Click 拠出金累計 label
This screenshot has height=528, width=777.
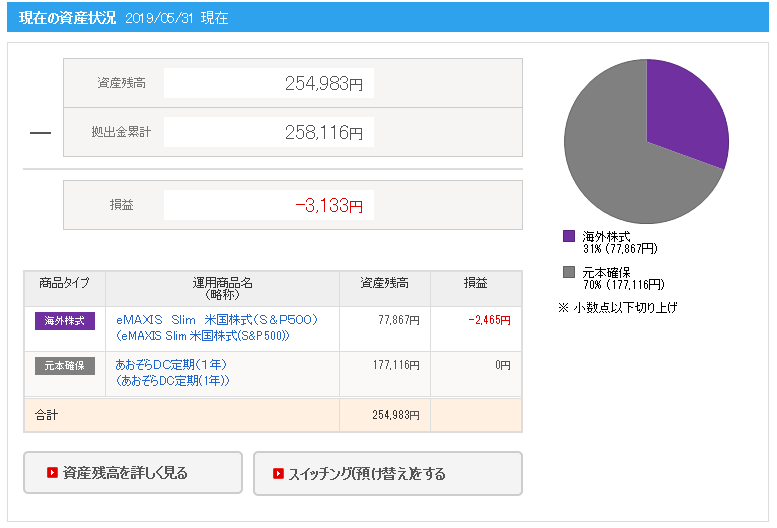[x=121, y=132]
